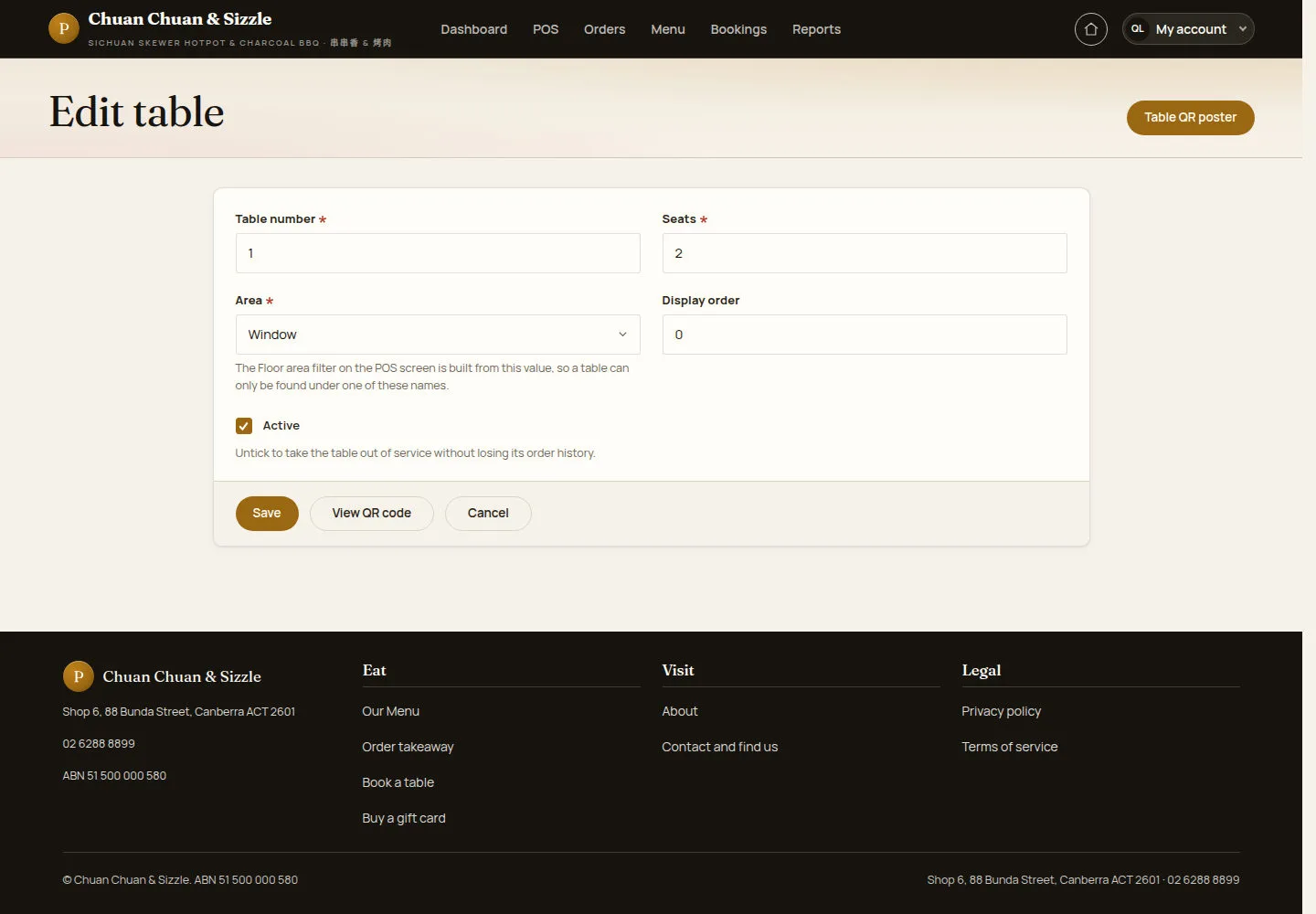
Task: Open the Table QR poster button
Action: [x=1190, y=118]
